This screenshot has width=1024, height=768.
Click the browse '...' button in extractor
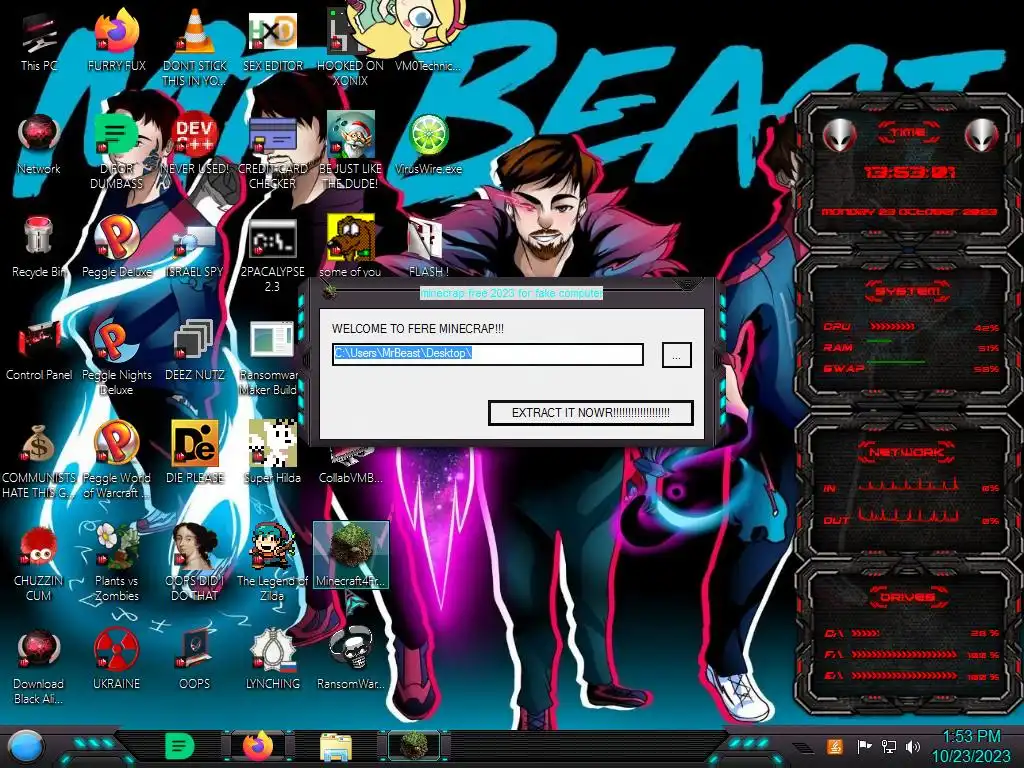pyautogui.click(x=677, y=355)
